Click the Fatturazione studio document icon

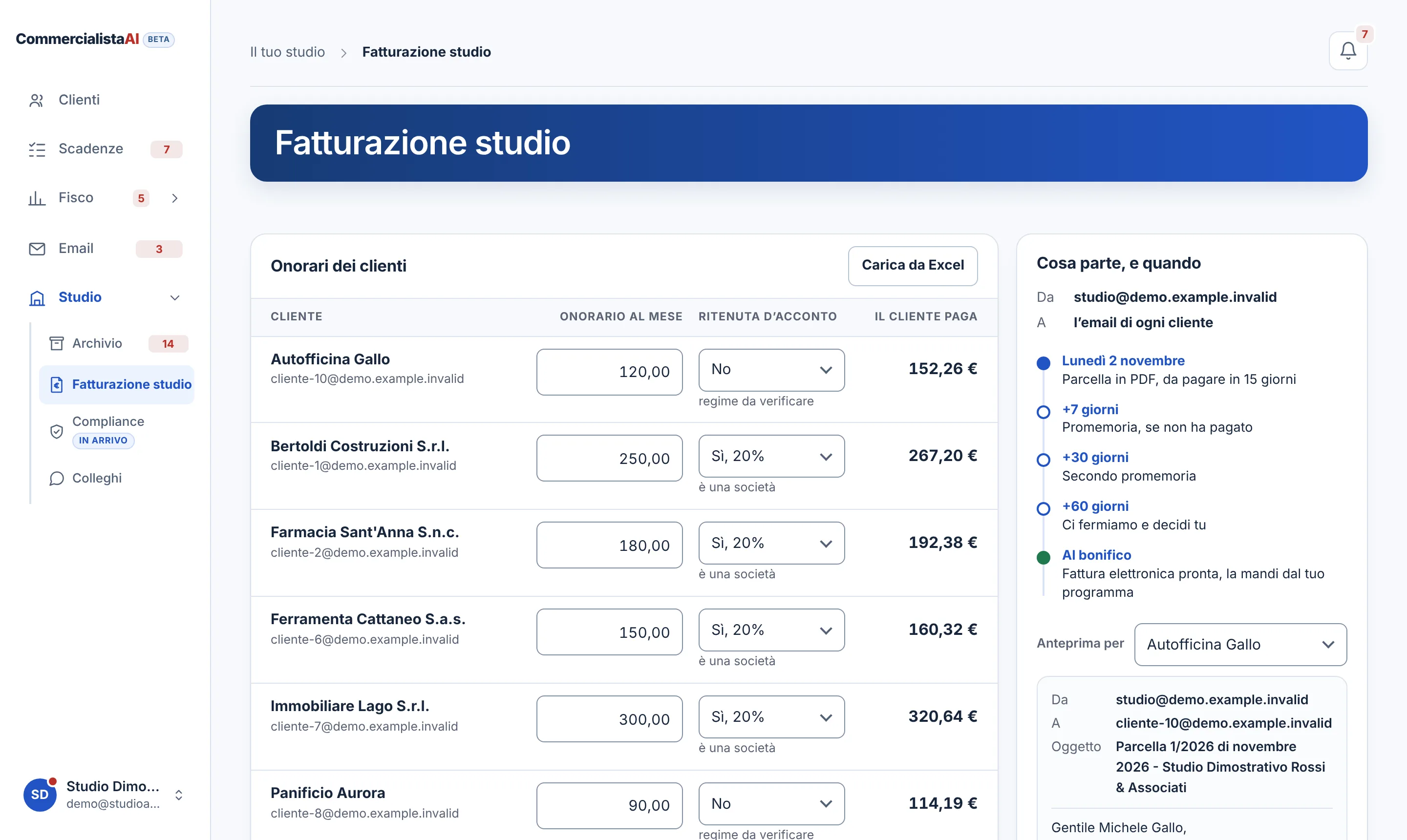click(57, 385)
